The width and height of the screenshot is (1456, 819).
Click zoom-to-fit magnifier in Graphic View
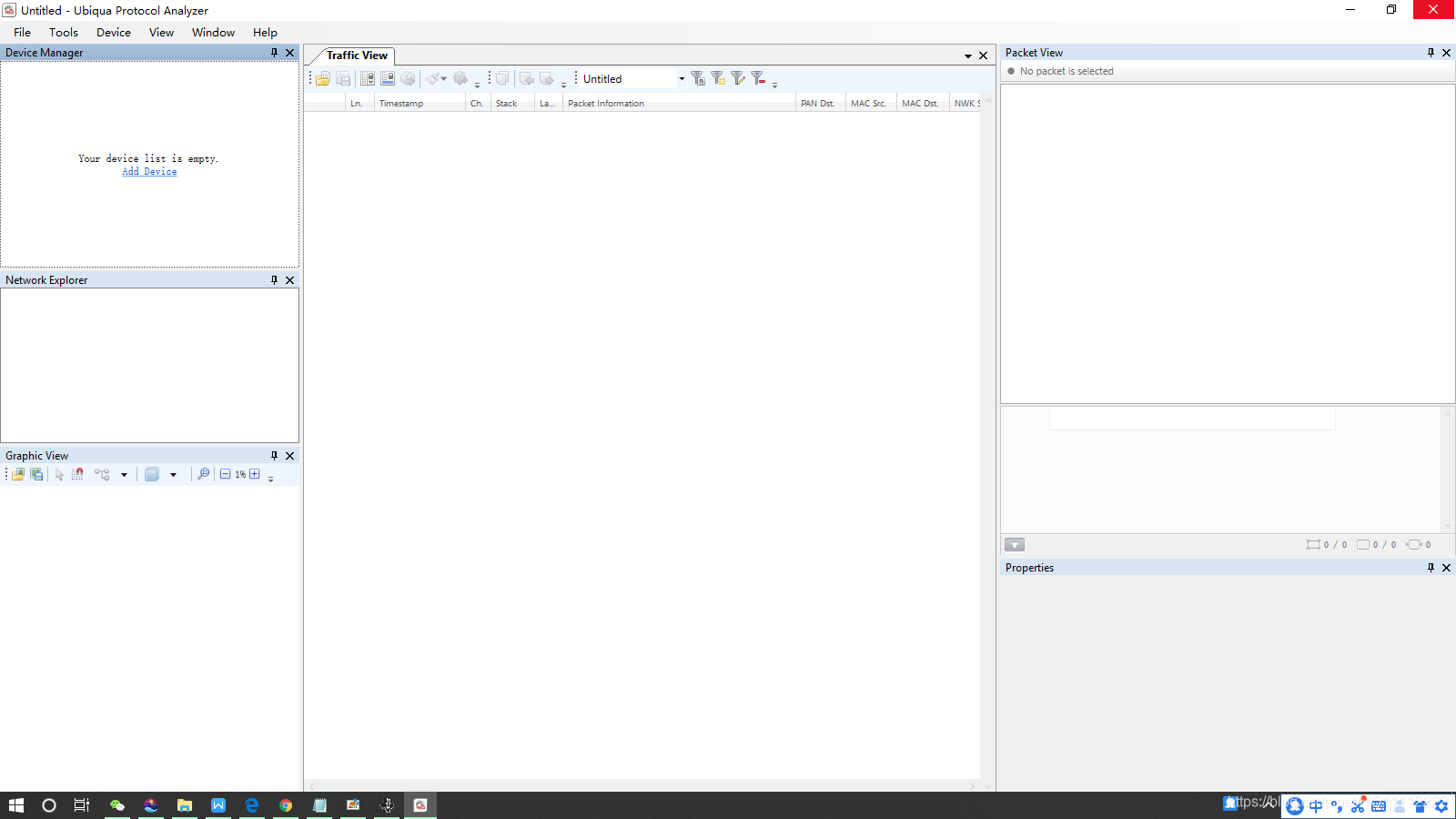[204, 474]
